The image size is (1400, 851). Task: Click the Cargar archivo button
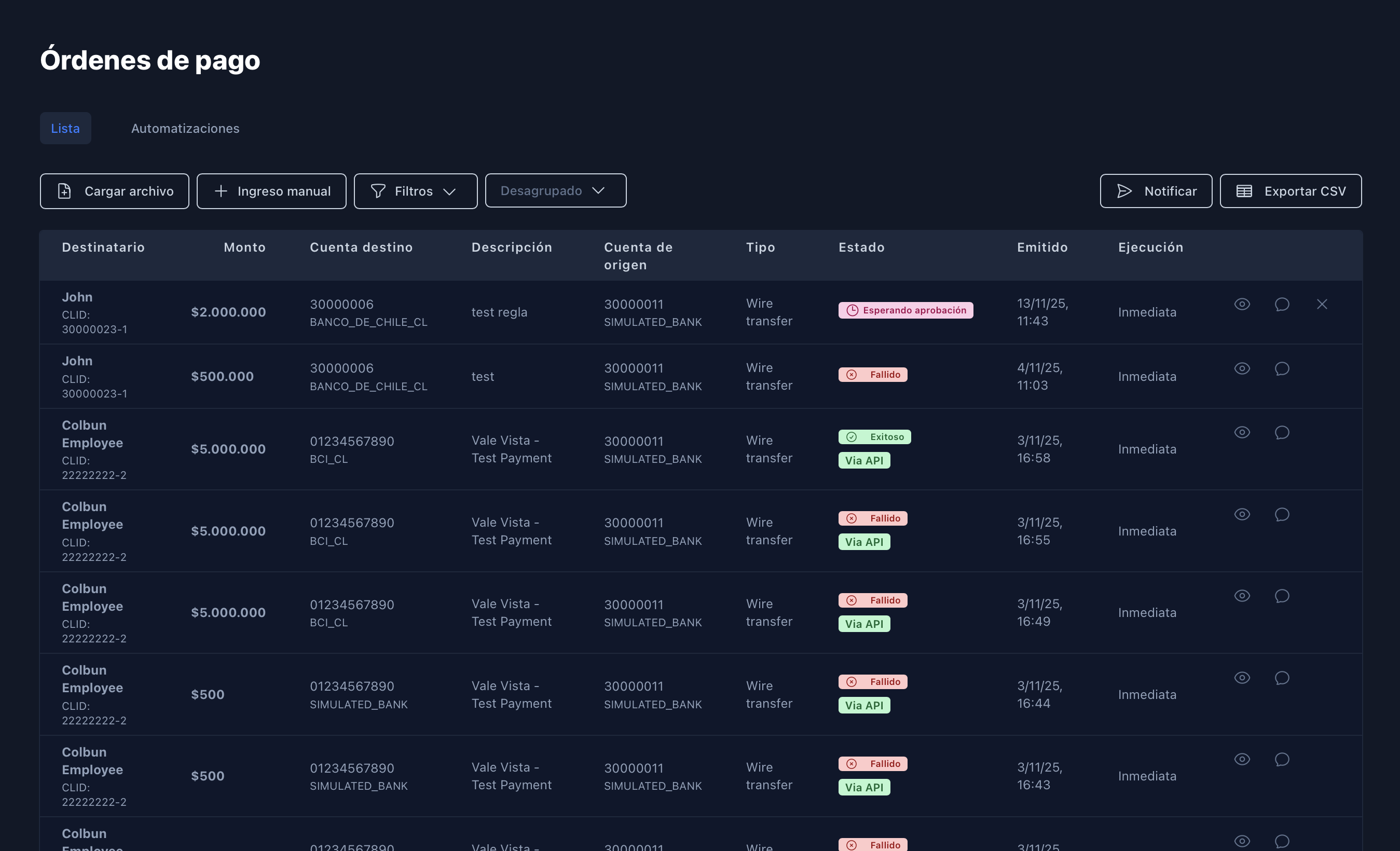(114, 191)
